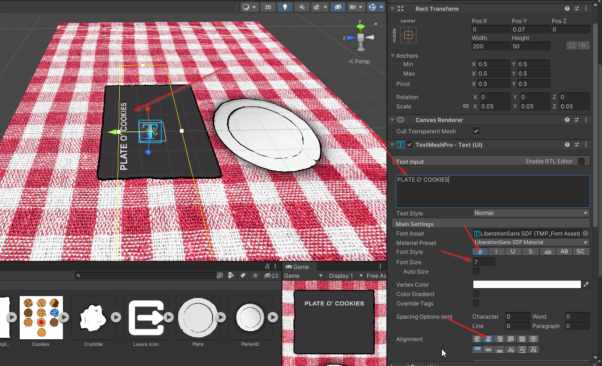
Task: Enable Color Gradient checkbox
Action: point(476,294)
